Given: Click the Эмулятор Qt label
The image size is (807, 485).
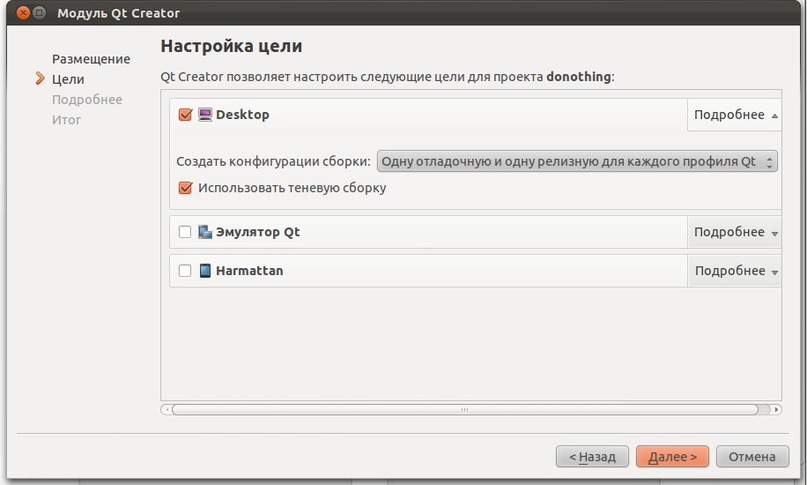Looking at the screenshot, I should pyautogui.click(x=258, y=232).
